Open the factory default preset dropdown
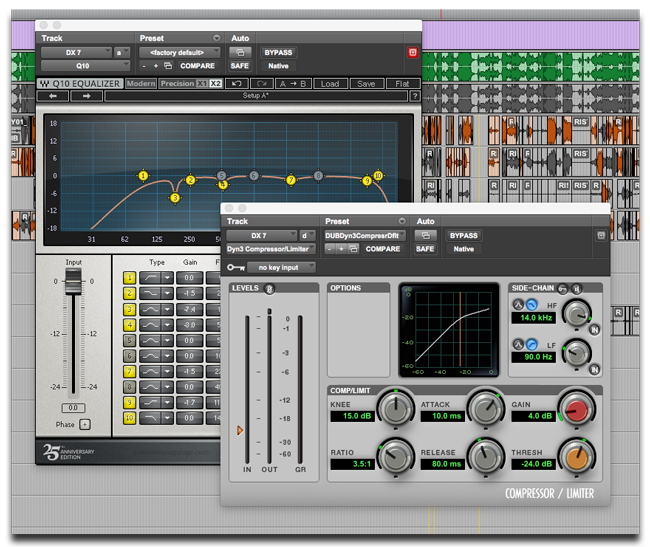 (179, 53)
